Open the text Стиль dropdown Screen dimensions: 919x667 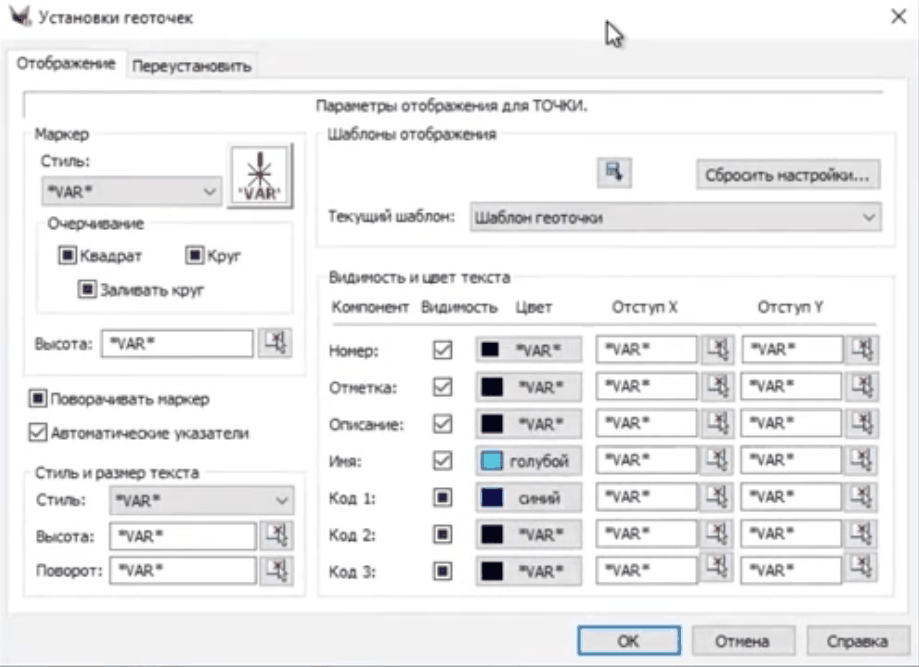click(201, 500)
